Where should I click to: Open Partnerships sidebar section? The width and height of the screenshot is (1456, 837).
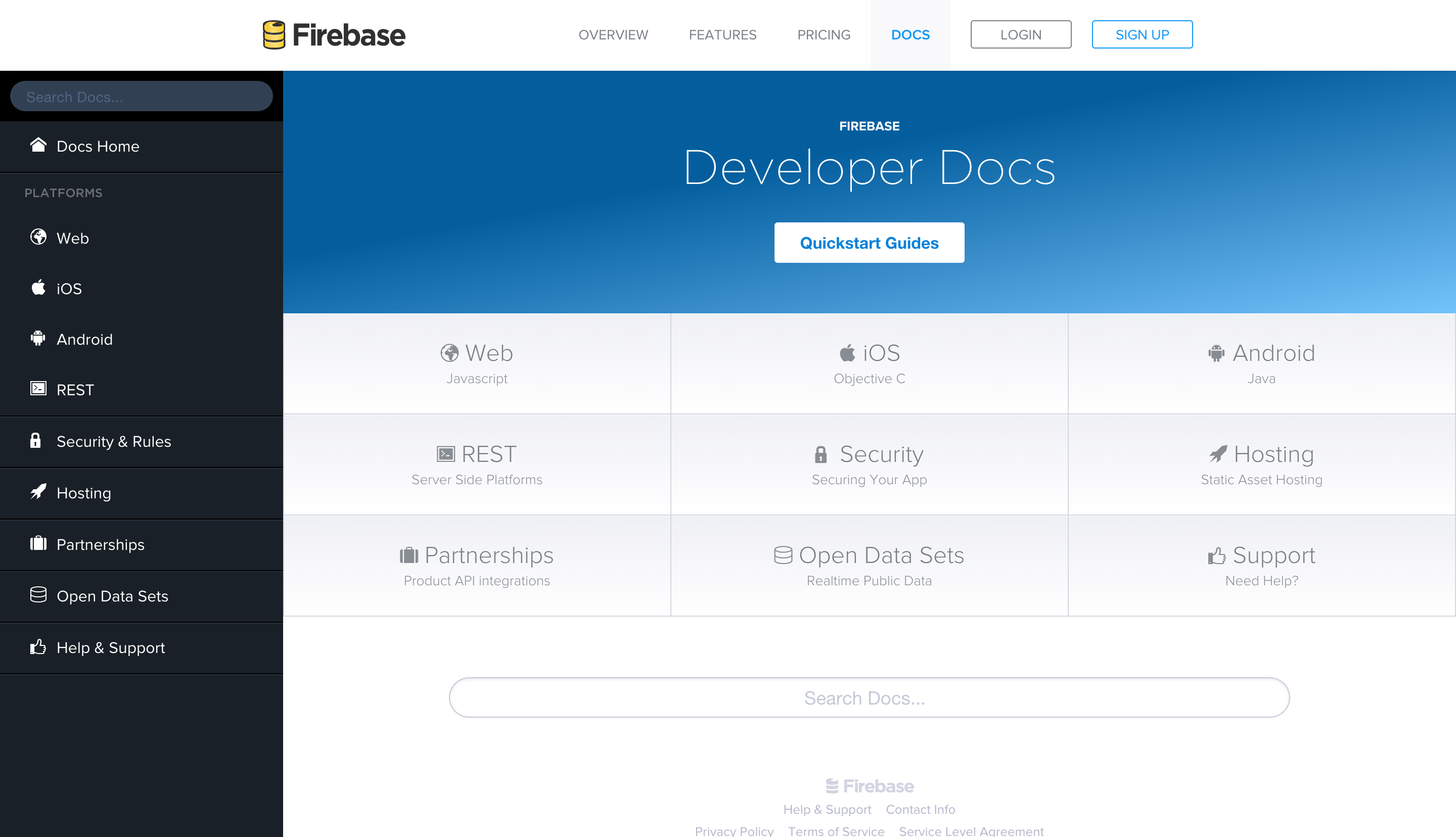click(x=142, y=544)
